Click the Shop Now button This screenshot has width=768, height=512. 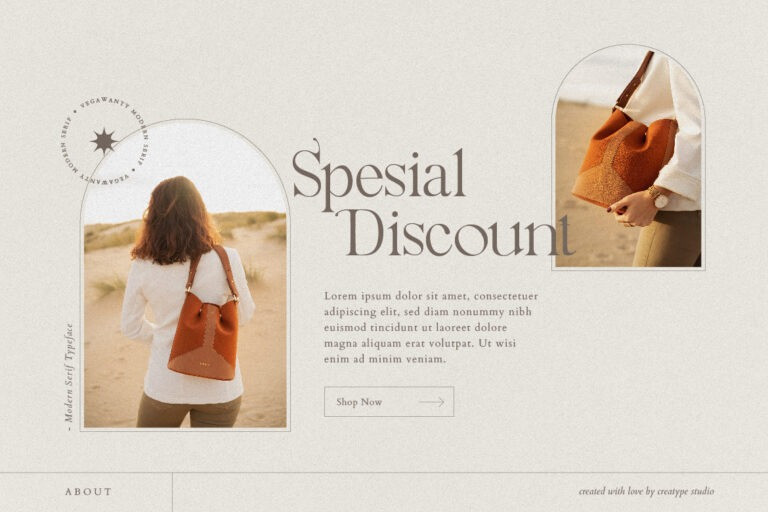(x=389, y=402)
